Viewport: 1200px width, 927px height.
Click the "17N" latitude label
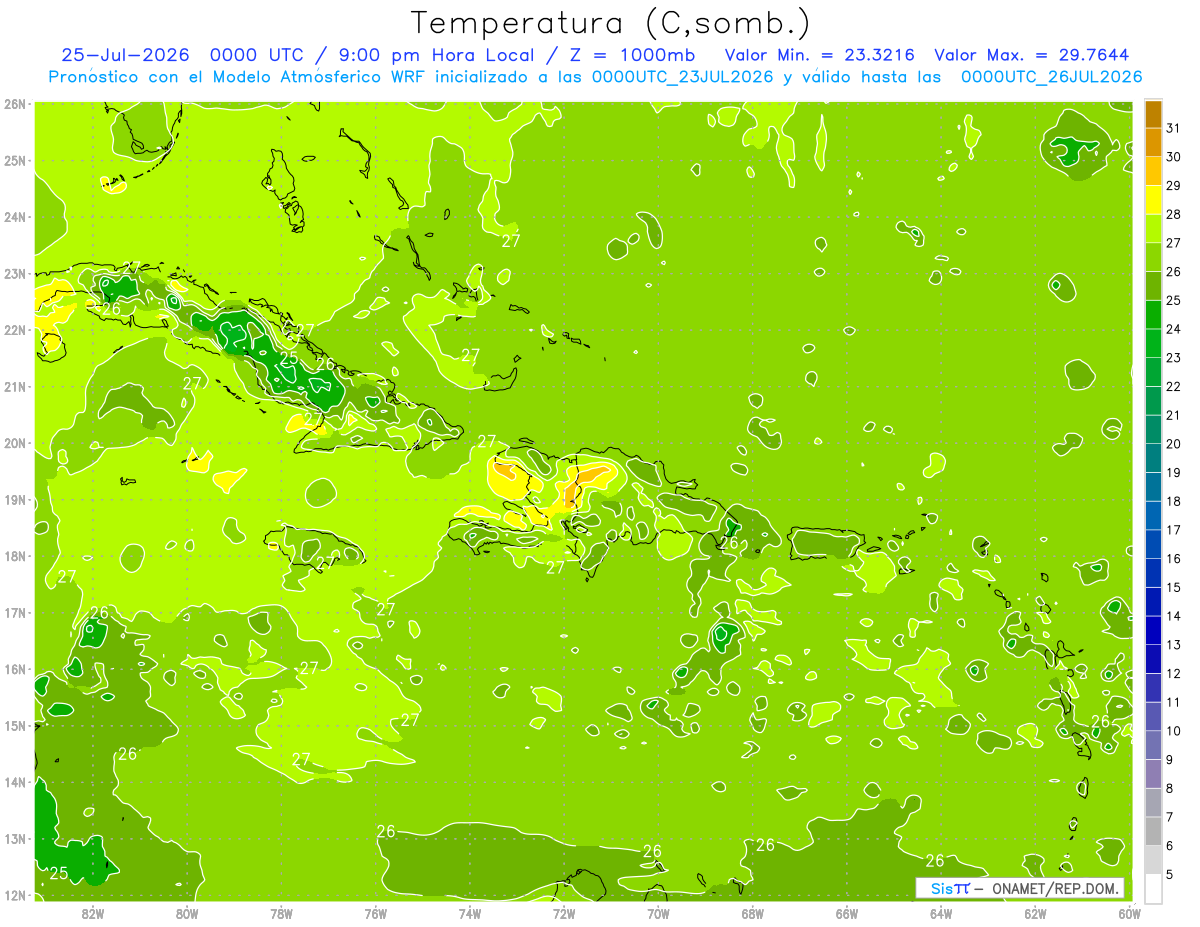14,613
